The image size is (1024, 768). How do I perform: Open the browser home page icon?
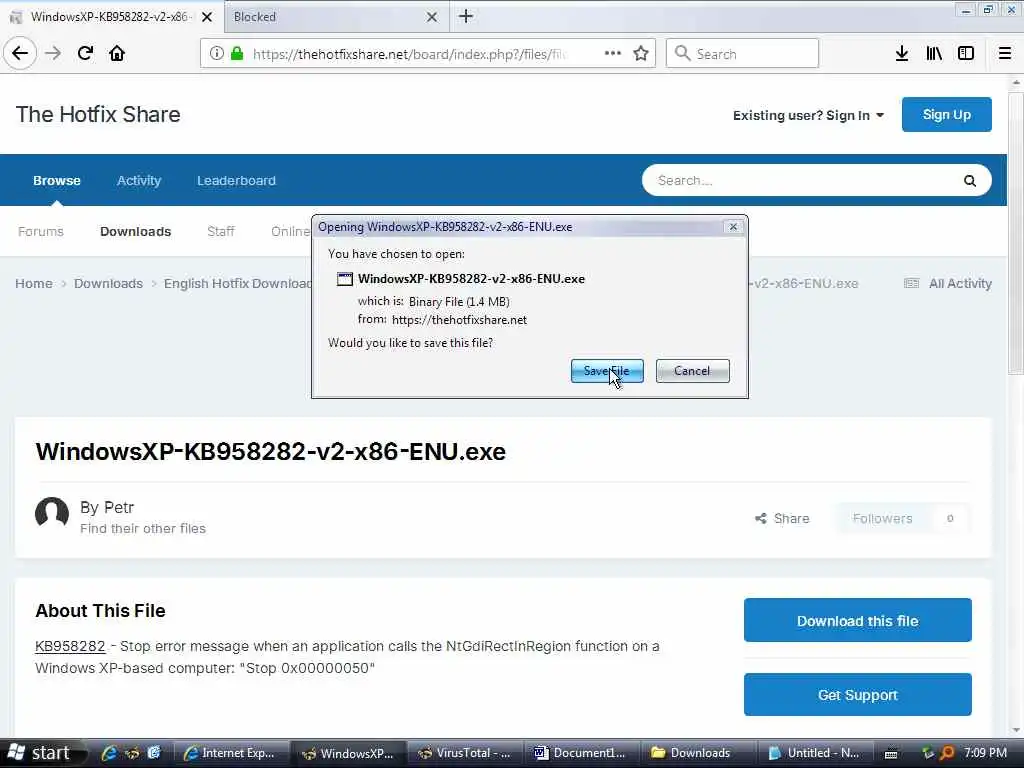click(117, 54)
